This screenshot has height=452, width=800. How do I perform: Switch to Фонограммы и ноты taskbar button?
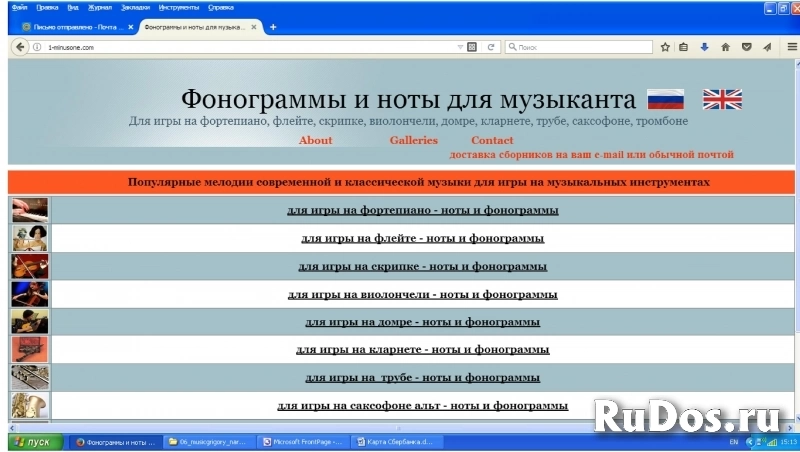[116, 442]
